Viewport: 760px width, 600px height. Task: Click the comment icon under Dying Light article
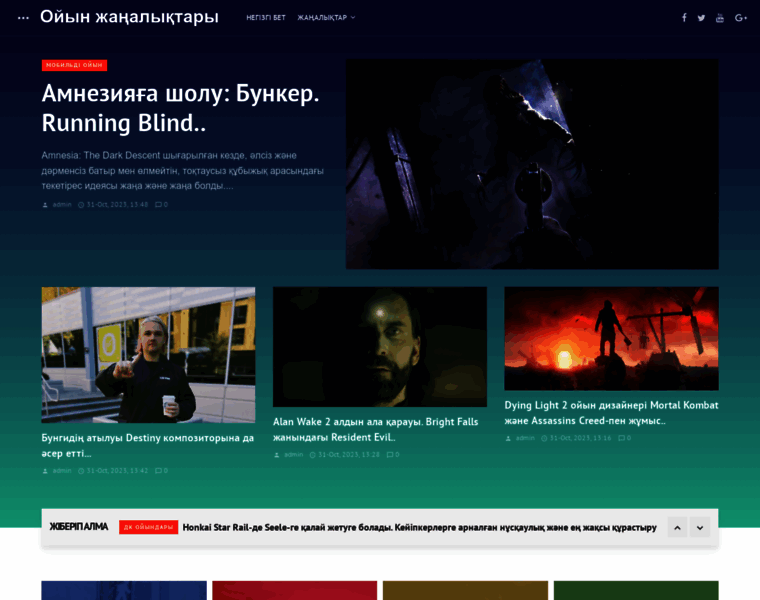click(621, 438)
